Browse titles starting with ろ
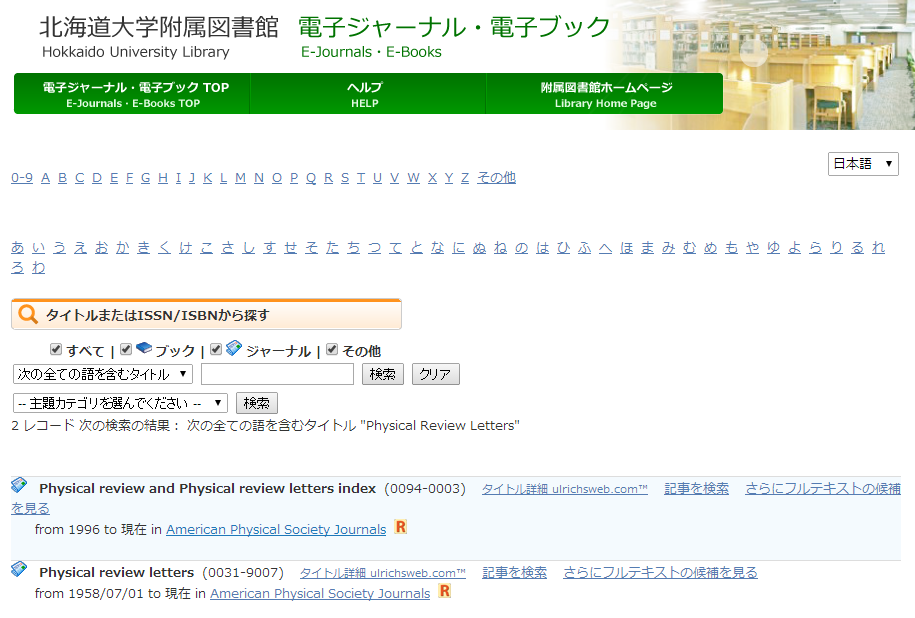The width and height of the screenshot is (915, 618). 18,268
